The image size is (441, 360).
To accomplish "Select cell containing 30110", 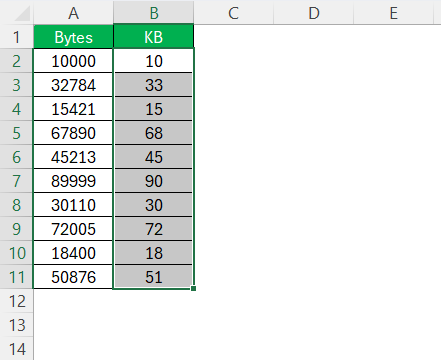I will point(73,205).
